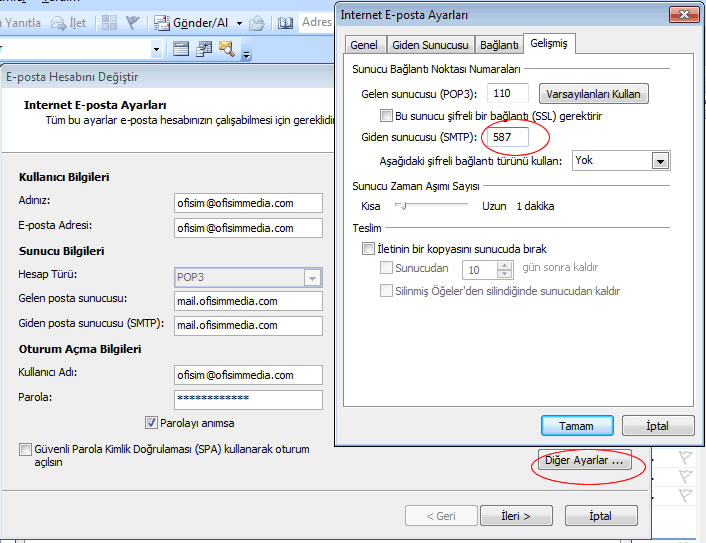The width and height of the screenshot is (706, 543).
Task: Click İptal in Internet E-posta Ayarları dialog
Action: tap(658, 425)
